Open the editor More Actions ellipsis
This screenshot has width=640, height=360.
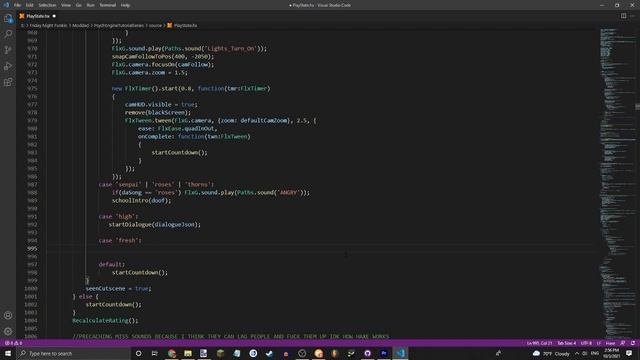click(x=632, y=16)
